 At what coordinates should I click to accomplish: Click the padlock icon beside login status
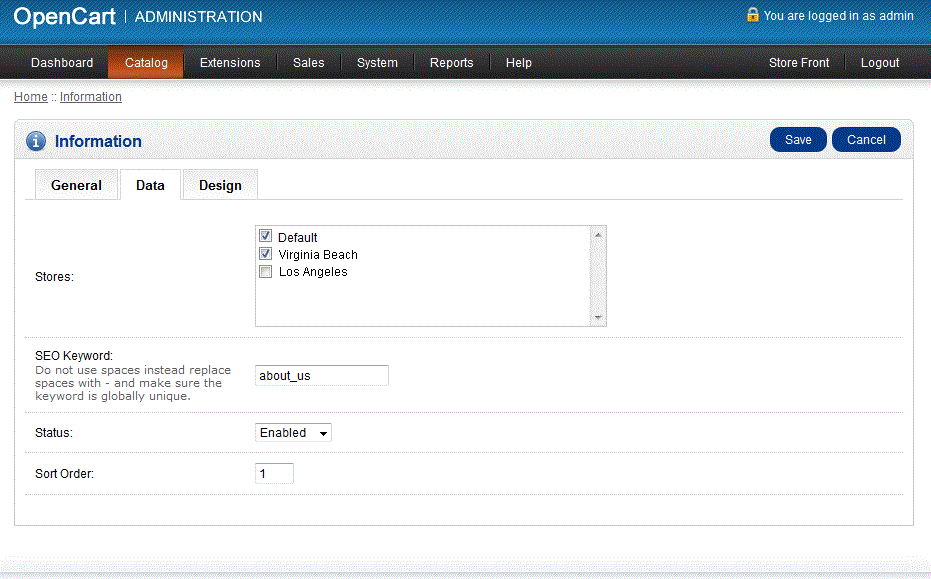point(753,15)
